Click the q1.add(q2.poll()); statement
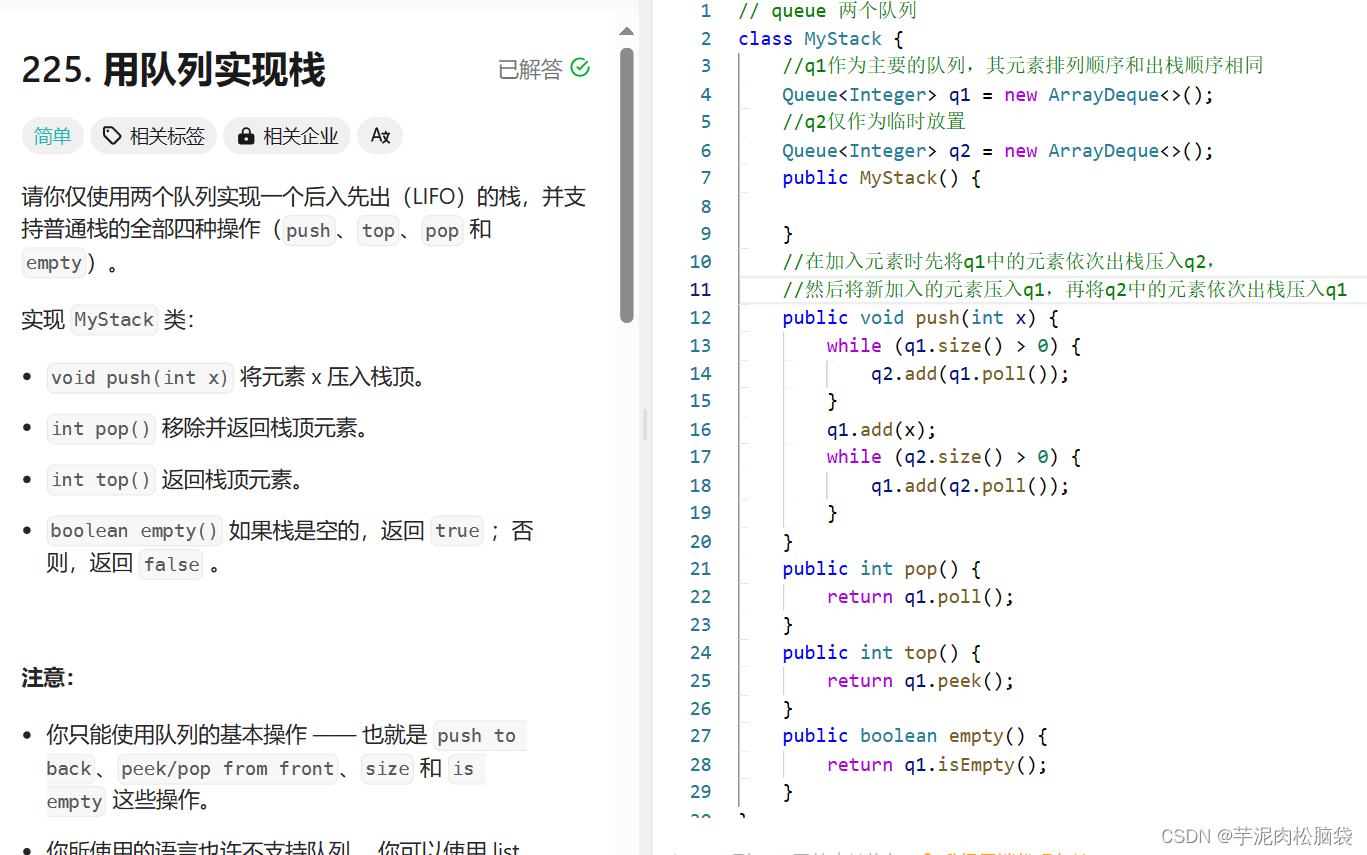The height and width of the screenshot is (855, 1367). tap(970, 486)
